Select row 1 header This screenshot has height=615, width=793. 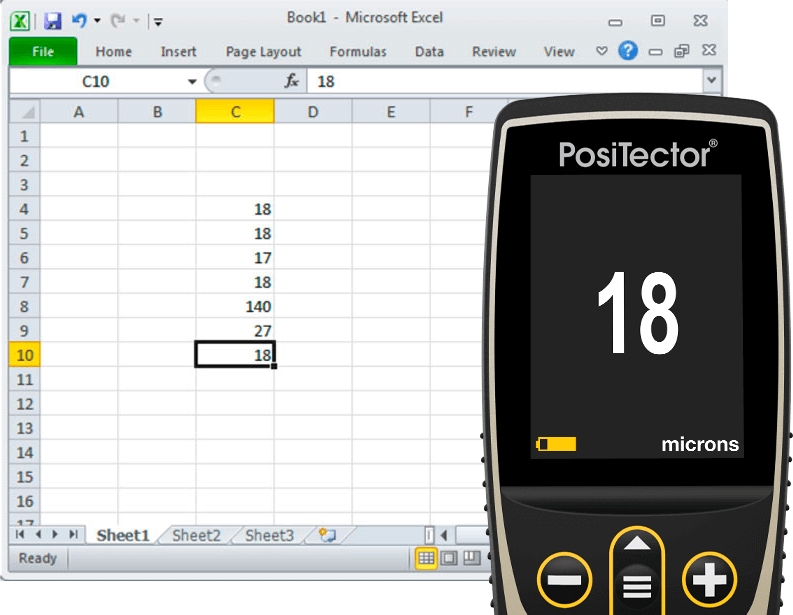click(x=24, y=136)
